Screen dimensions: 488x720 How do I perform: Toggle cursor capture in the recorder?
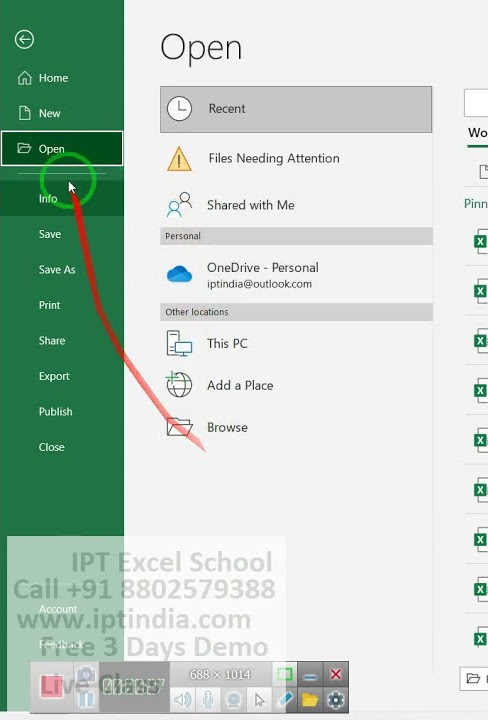tap(259, 700)
